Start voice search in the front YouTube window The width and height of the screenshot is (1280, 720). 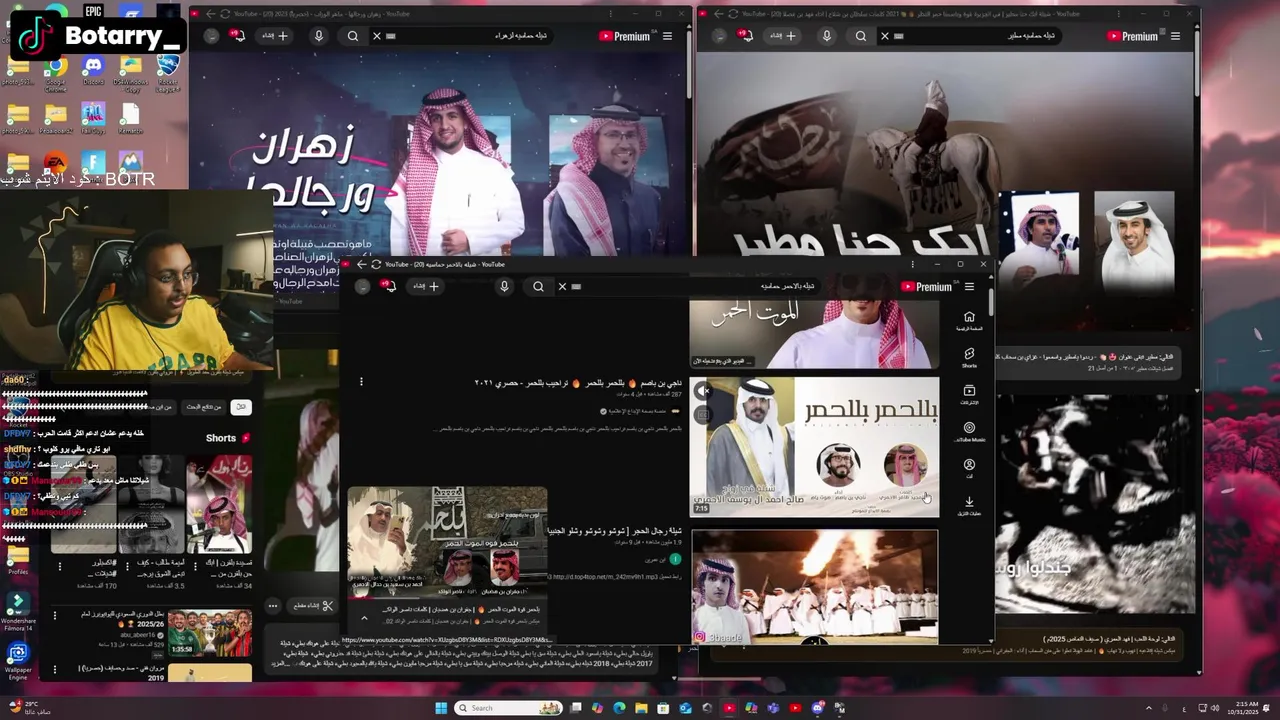pos(504,287)
